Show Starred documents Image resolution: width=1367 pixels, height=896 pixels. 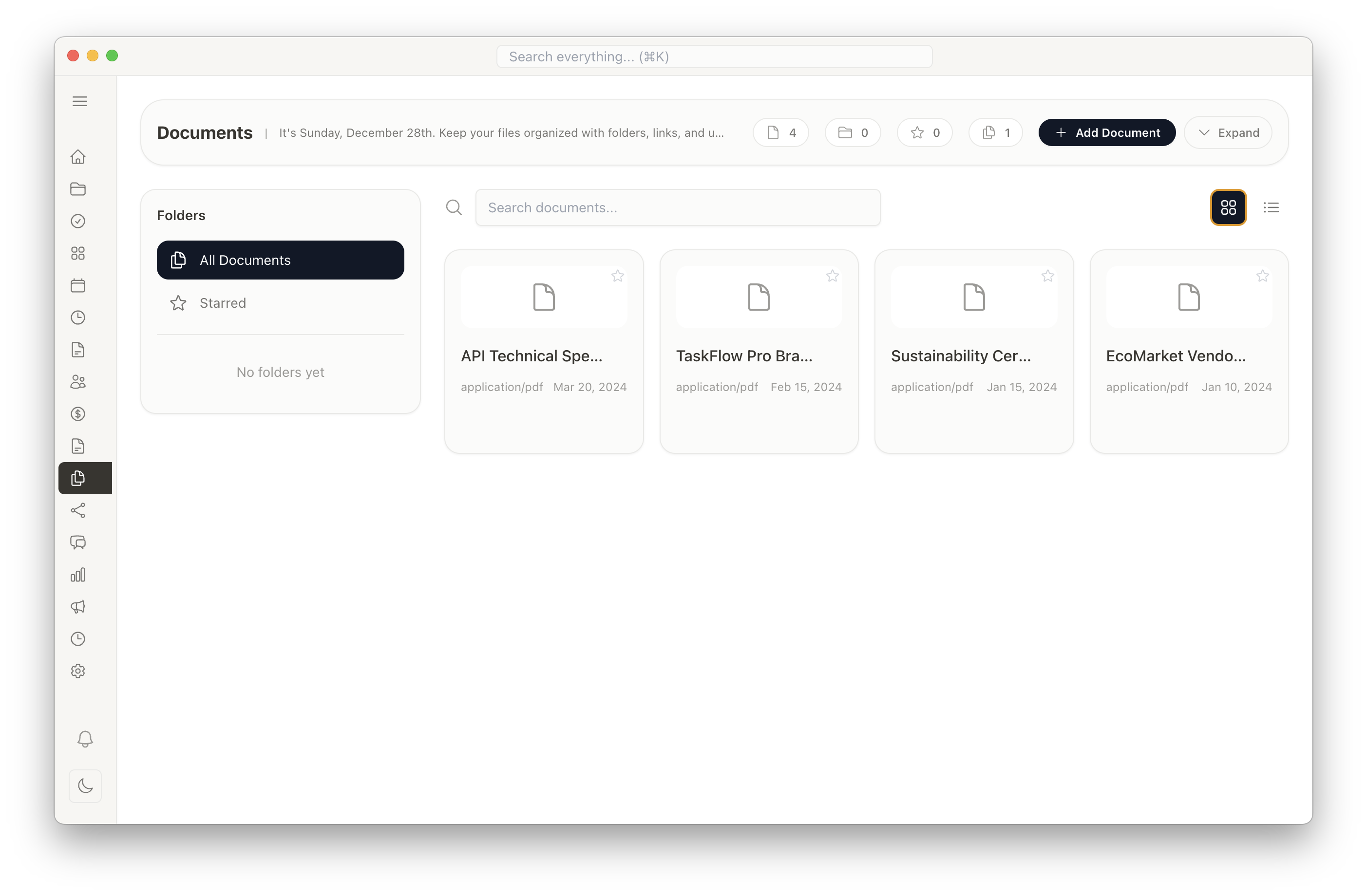tap(280, 303)
